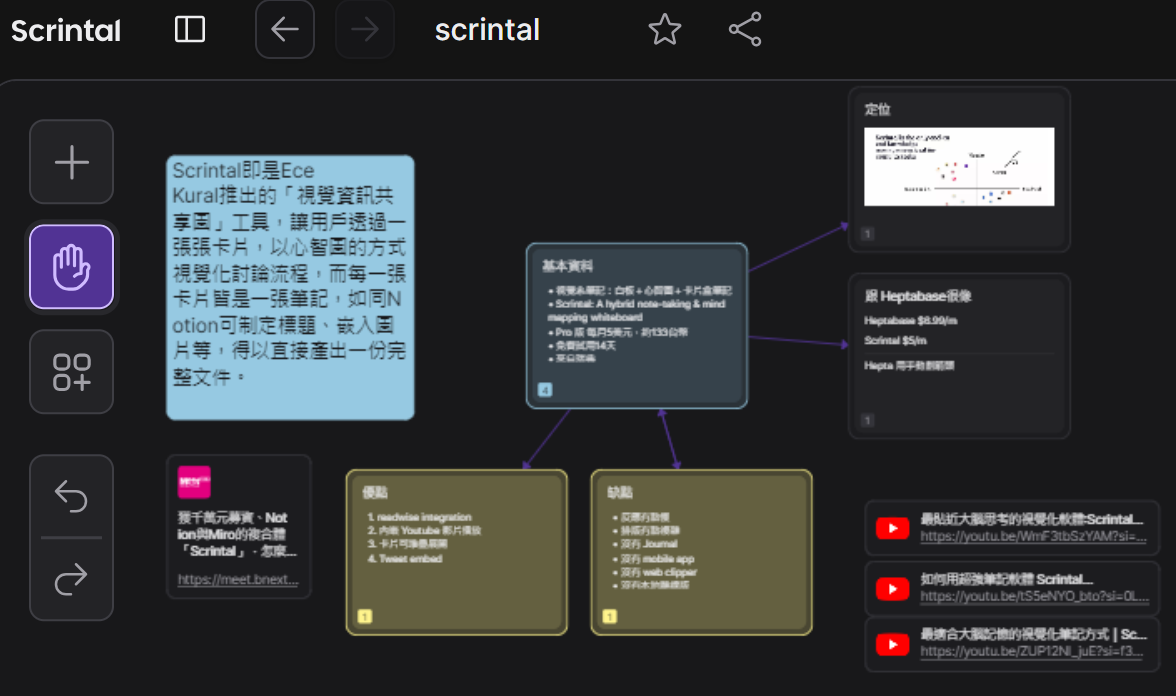This screenshot has width=1176, height=696.
Task: Open the youtu.be/tS5eNYO_bto link
Action: pos(1034,596)
